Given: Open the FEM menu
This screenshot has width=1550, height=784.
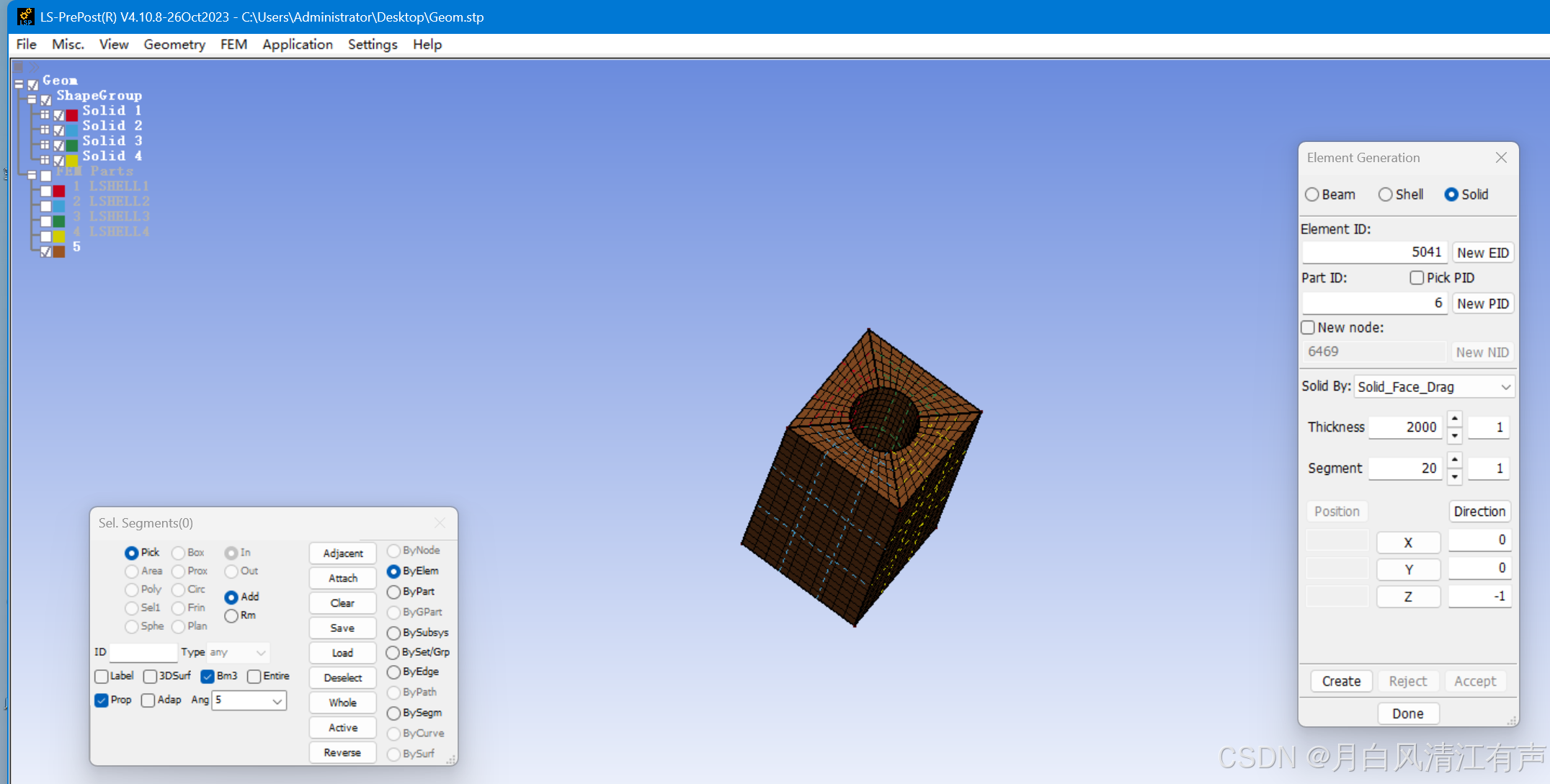Looking at the screenshot, I should pos(233,45).
